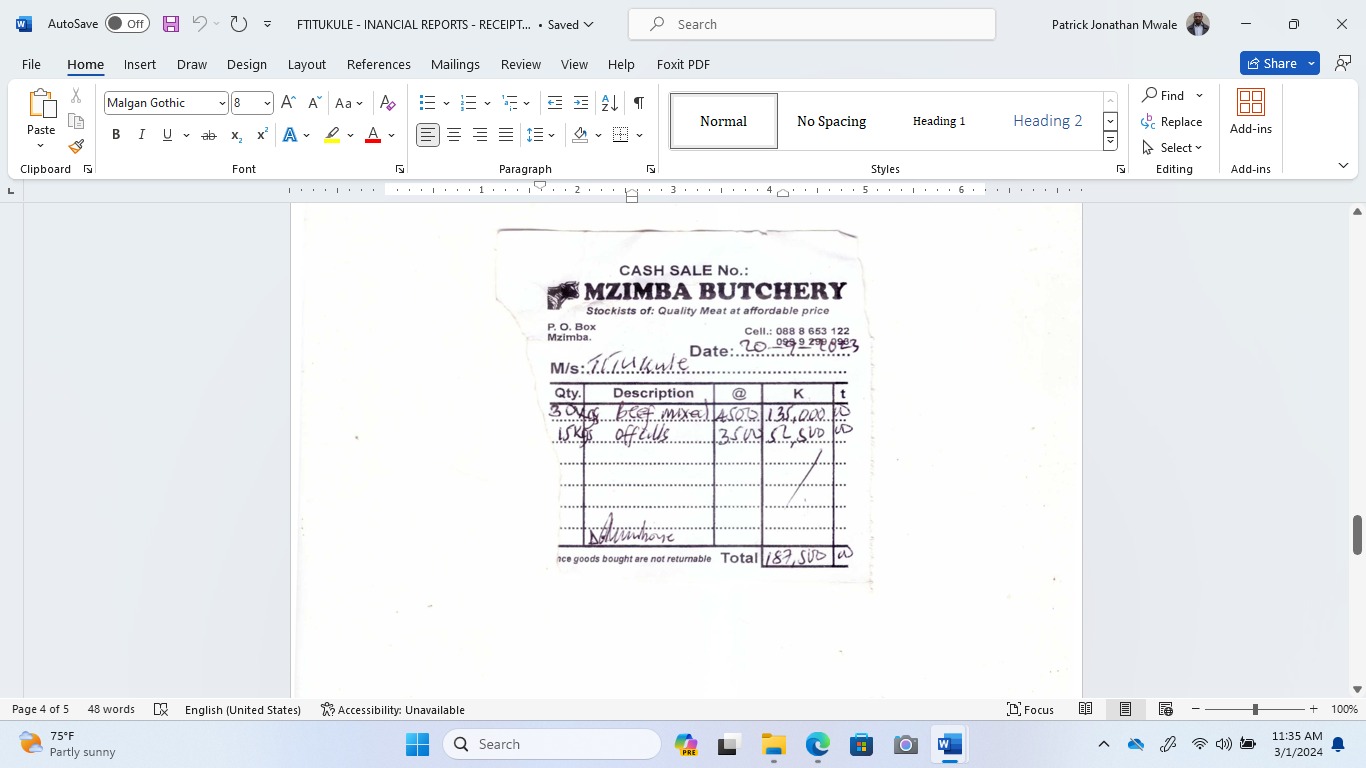Apply strikethrough formatting

click(208, 135)
